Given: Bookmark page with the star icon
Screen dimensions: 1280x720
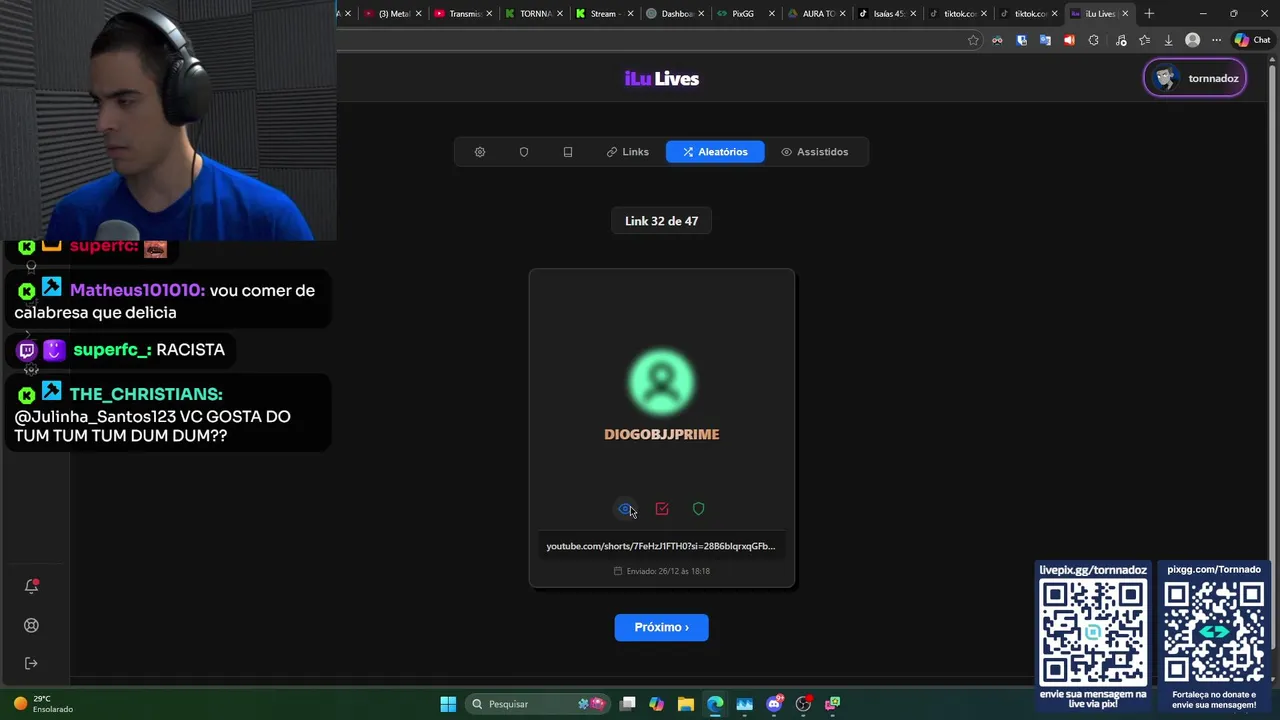Looking at the screenshot, I should point(973,40).
